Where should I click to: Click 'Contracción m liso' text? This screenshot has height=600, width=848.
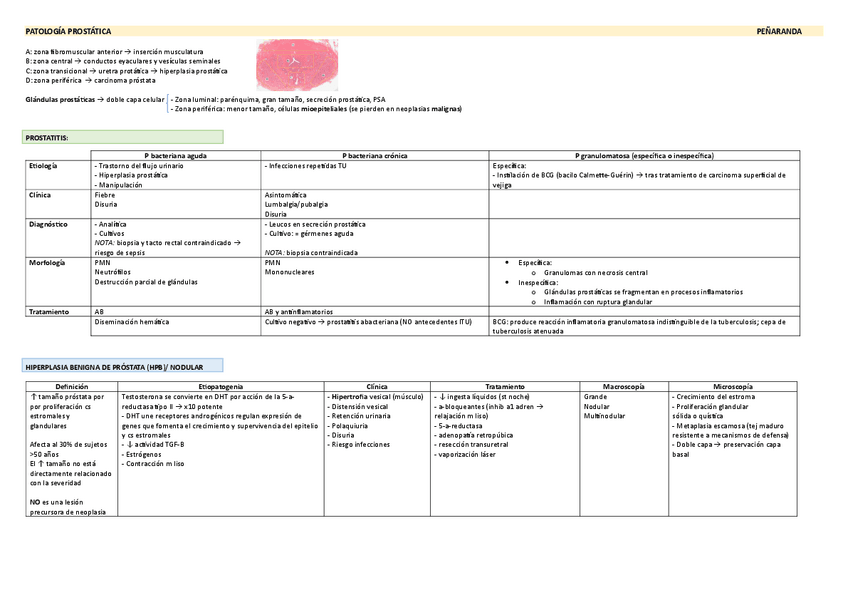155,464
